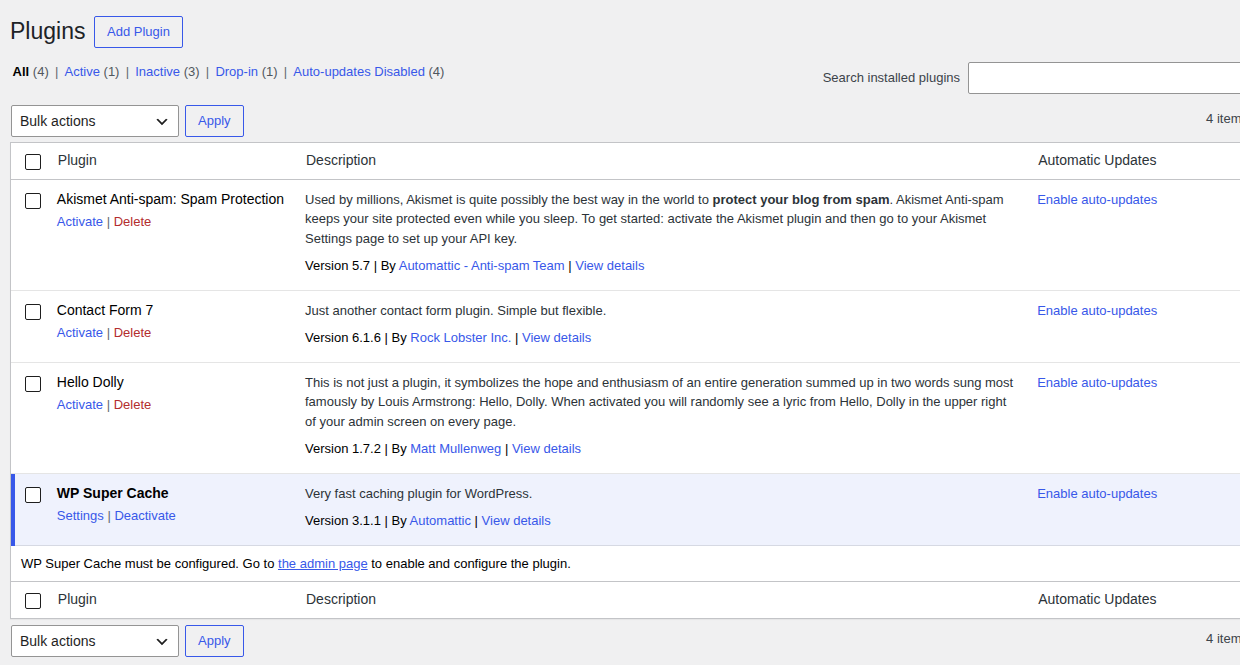Enable auto-updates for WP Super Cache

(1097, 494)
